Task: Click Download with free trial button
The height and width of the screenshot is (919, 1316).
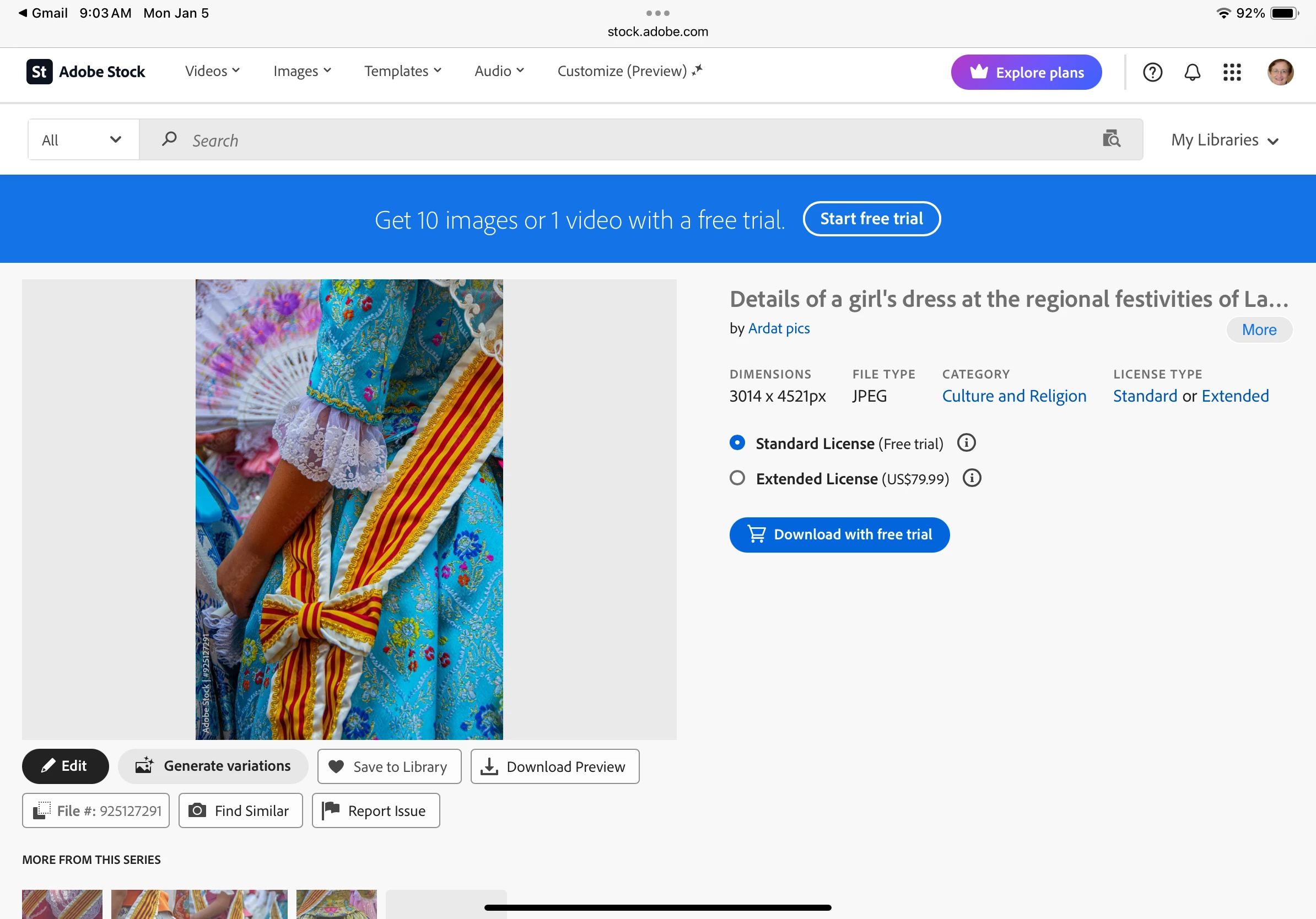Action: click(x=839, y=534)
